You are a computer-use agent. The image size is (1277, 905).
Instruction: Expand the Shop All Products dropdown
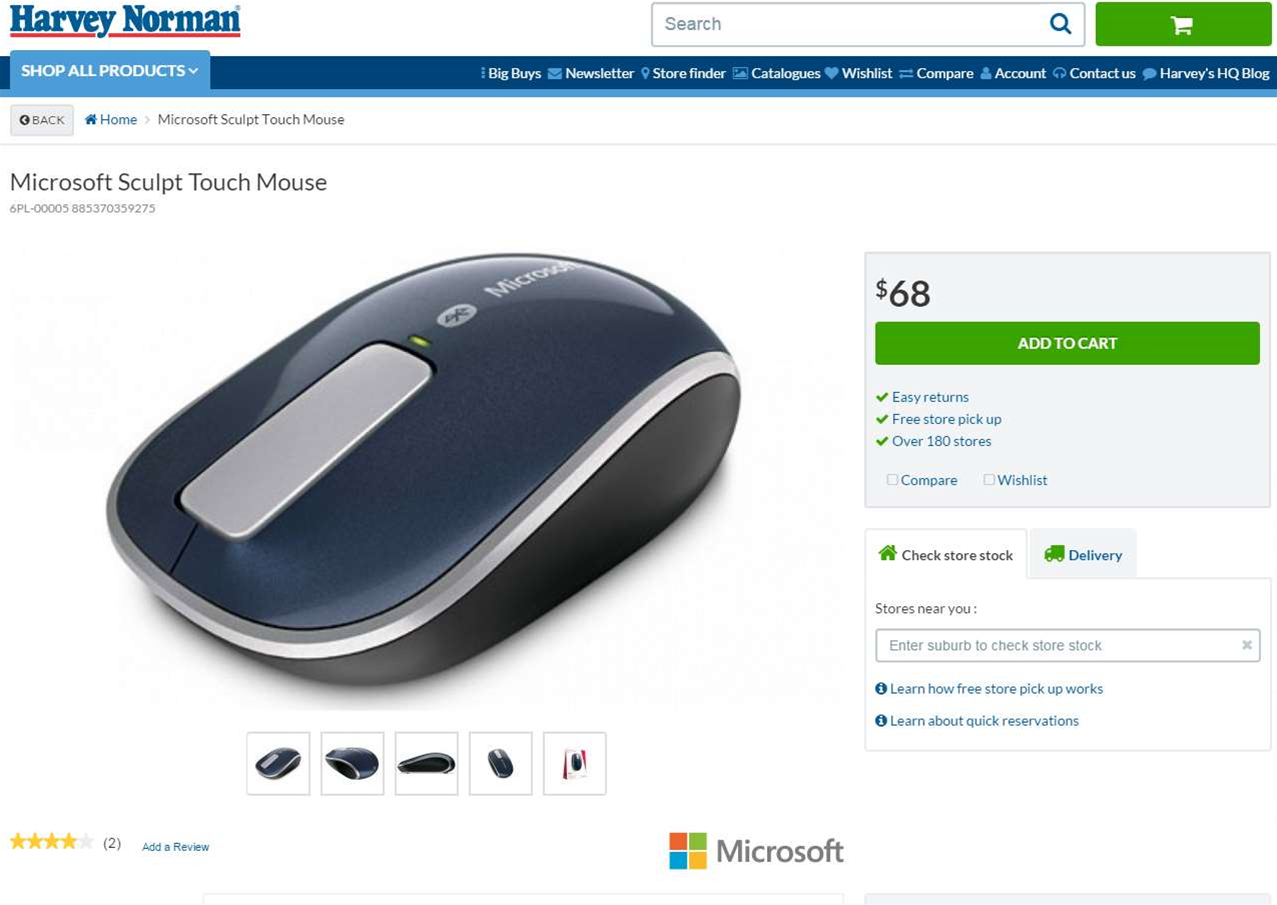tap(110, 71)
